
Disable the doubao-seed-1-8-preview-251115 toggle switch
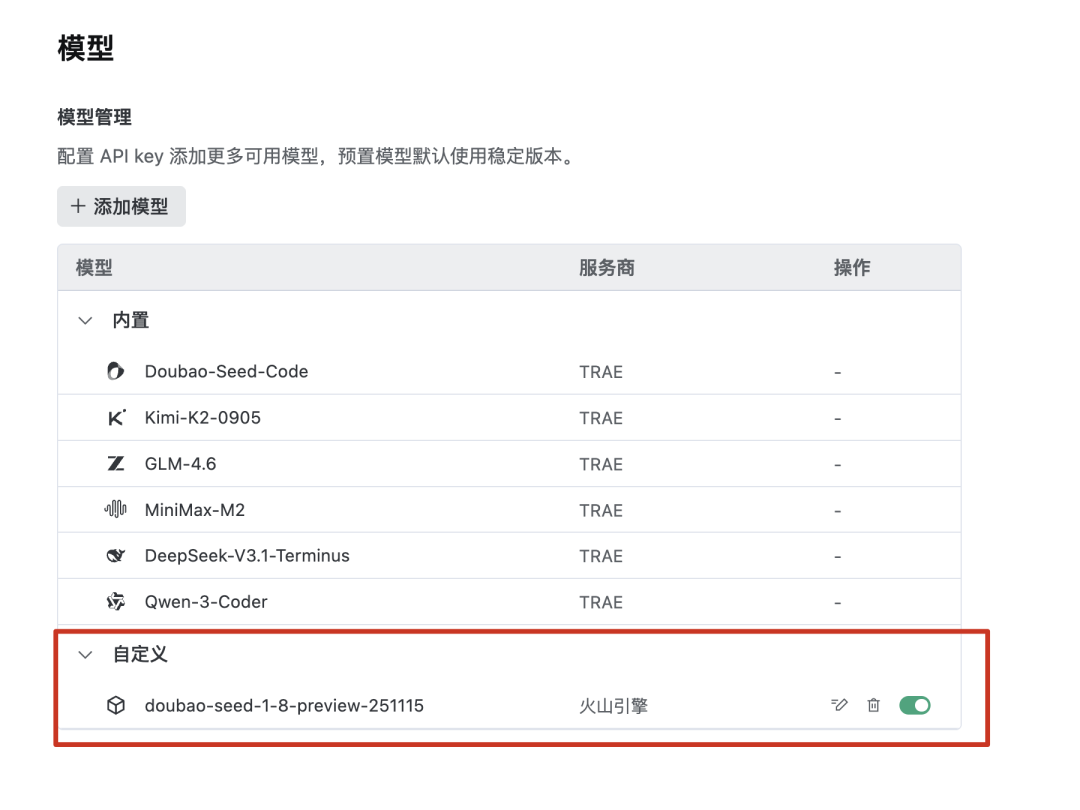click(914, 705)
